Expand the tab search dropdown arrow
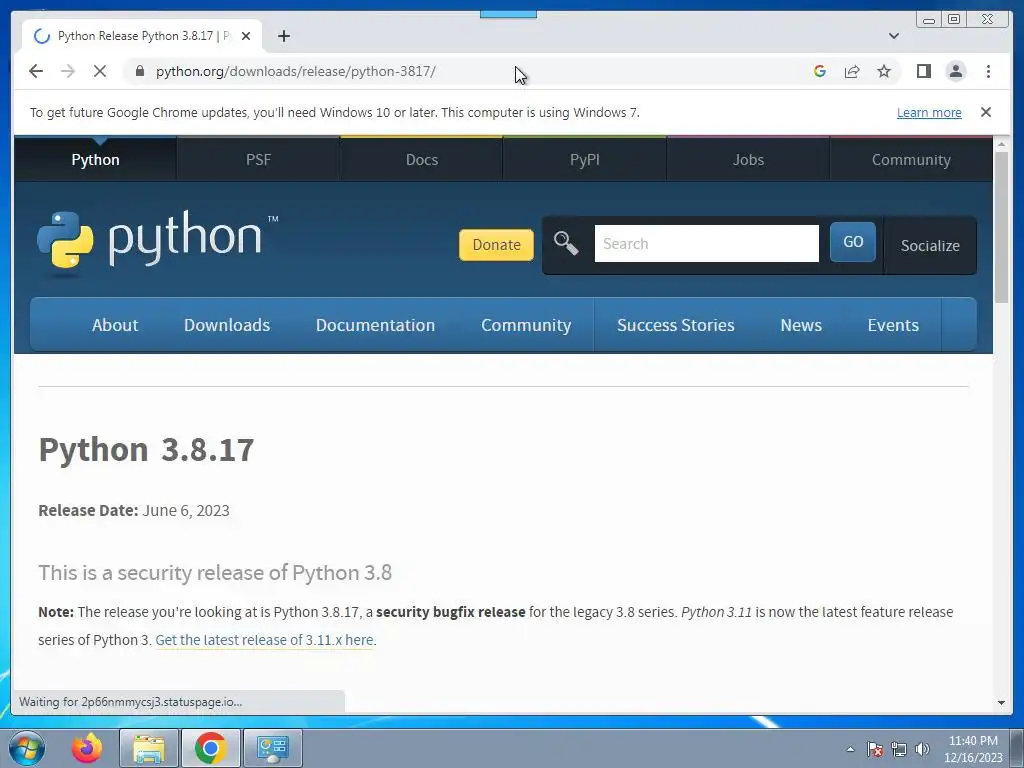The image size is (1024, 768). (893, 36)
